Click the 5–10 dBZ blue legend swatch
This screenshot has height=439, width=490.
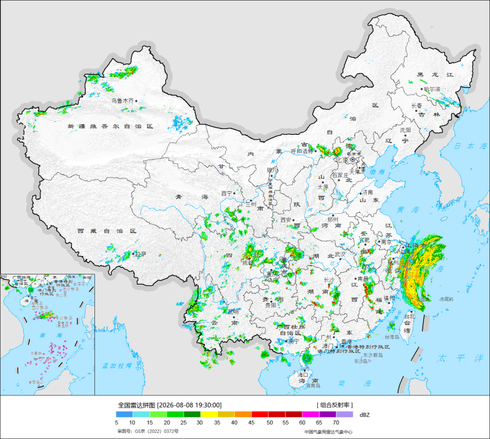point(124,414)
